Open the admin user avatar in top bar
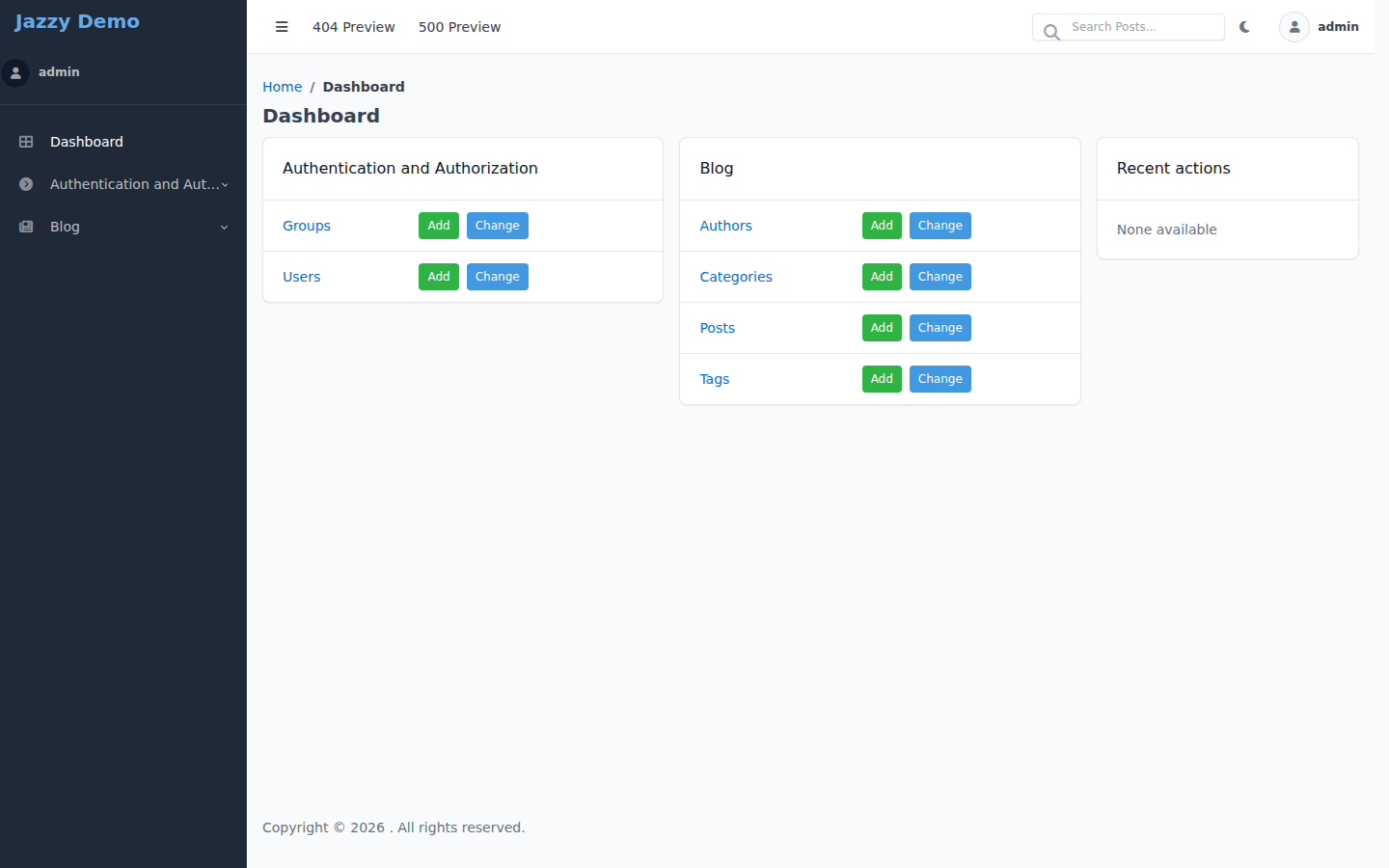This screenshot has width=1389, height=868. (1294, 27)
